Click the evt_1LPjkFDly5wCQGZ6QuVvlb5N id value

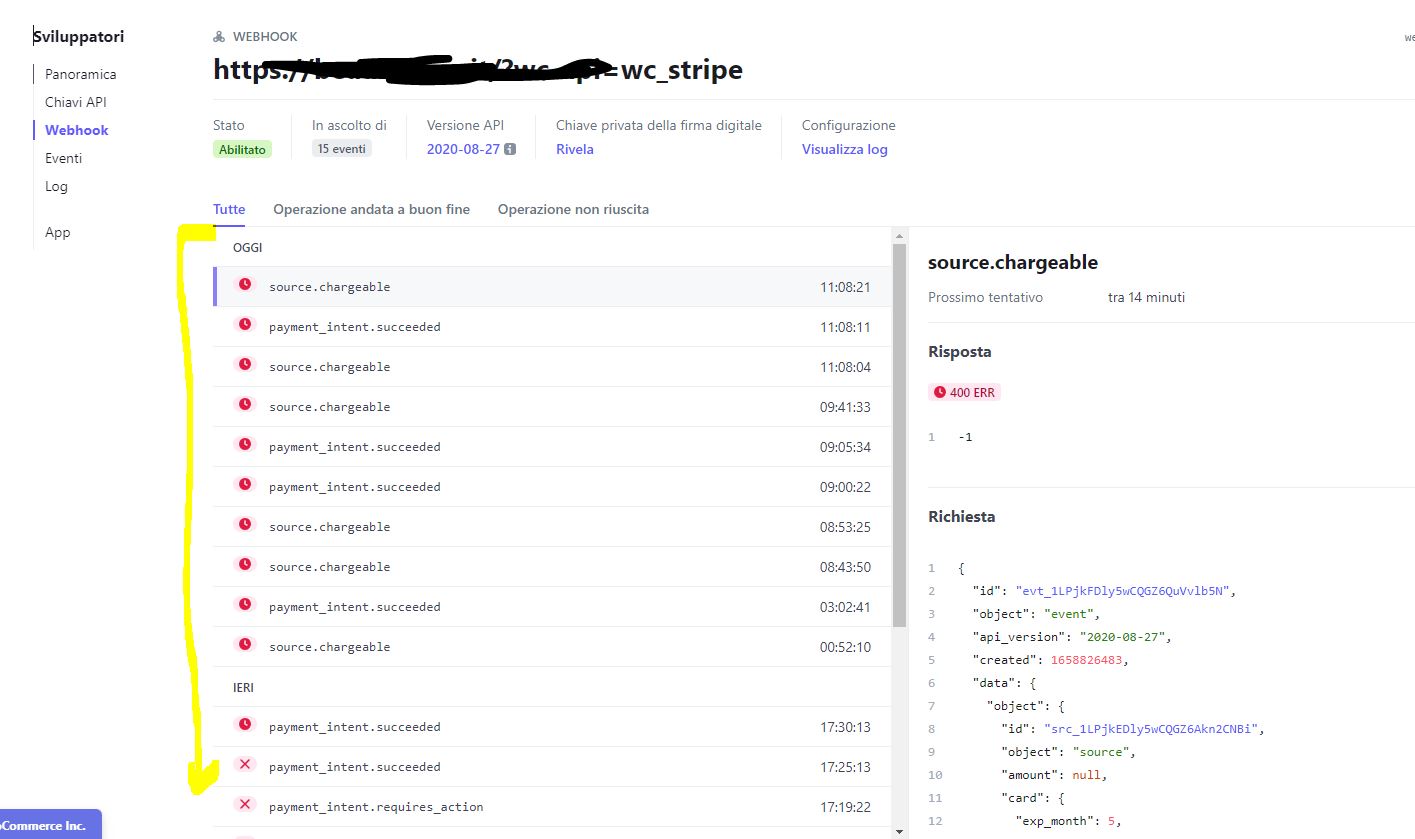1123,590
